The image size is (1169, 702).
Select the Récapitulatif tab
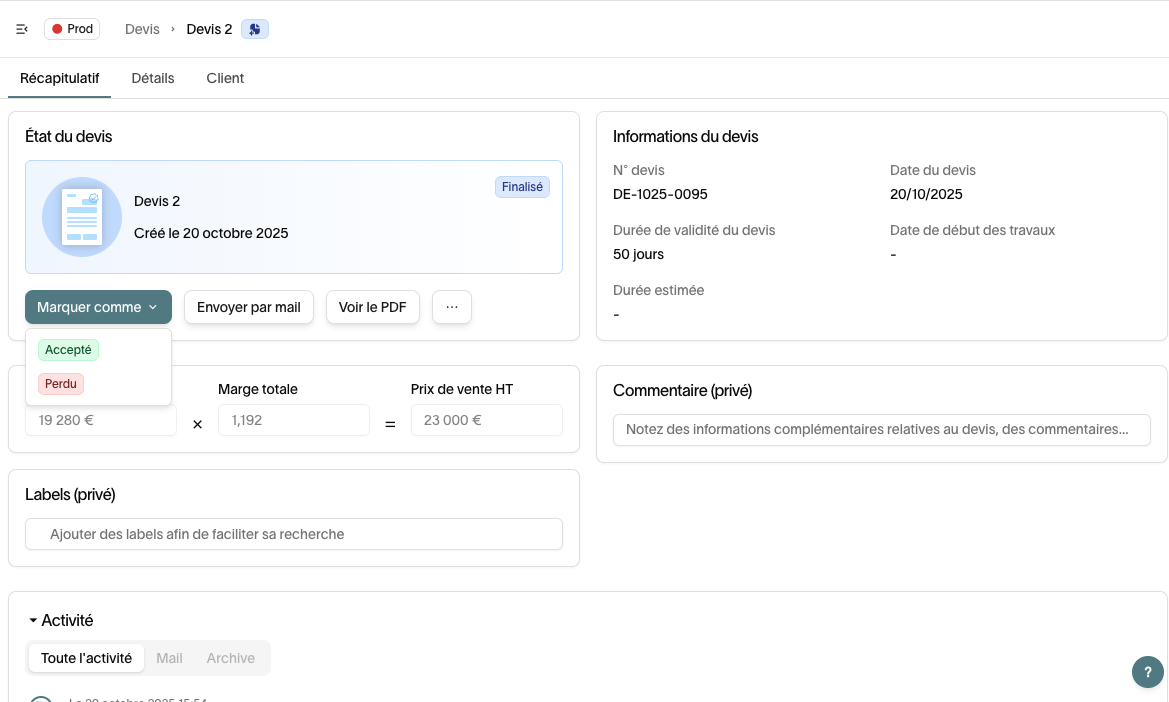coord(60,78)
